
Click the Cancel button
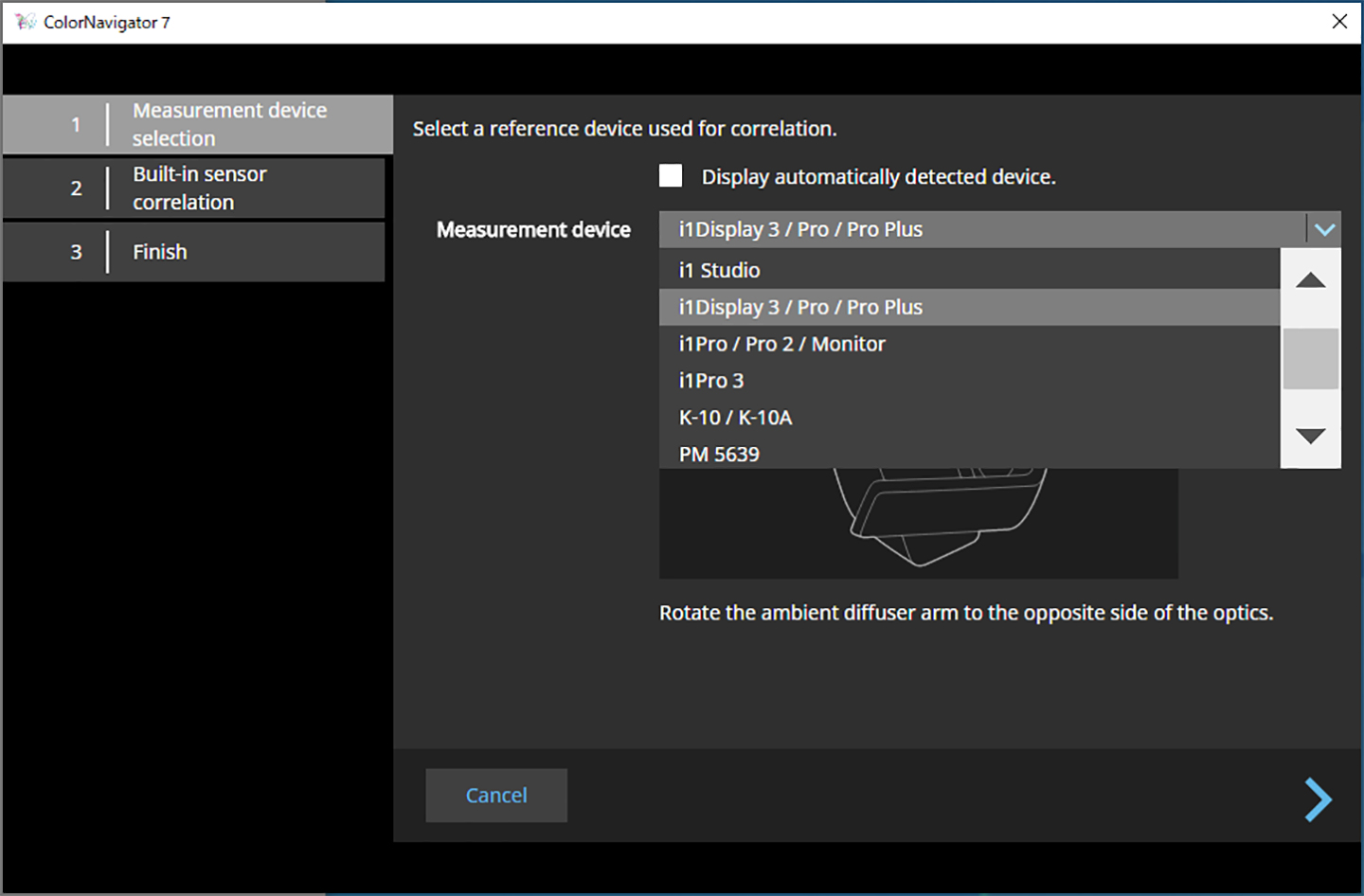tap(496, 796)
